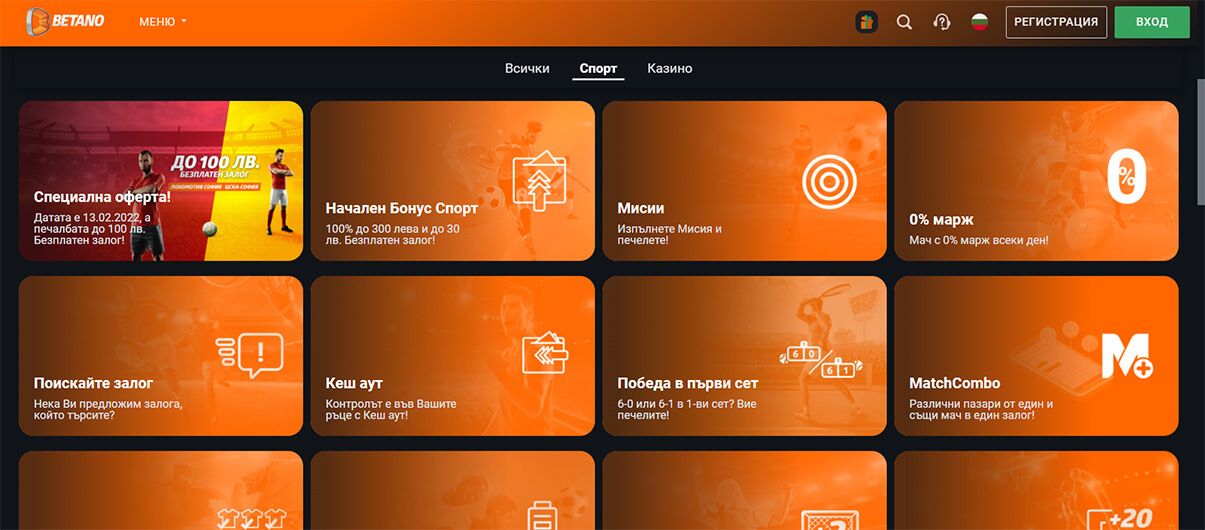This screenshot has width=1205, height=530.
Task: Open the Мисии card title
Action: (x=641, y=209)
